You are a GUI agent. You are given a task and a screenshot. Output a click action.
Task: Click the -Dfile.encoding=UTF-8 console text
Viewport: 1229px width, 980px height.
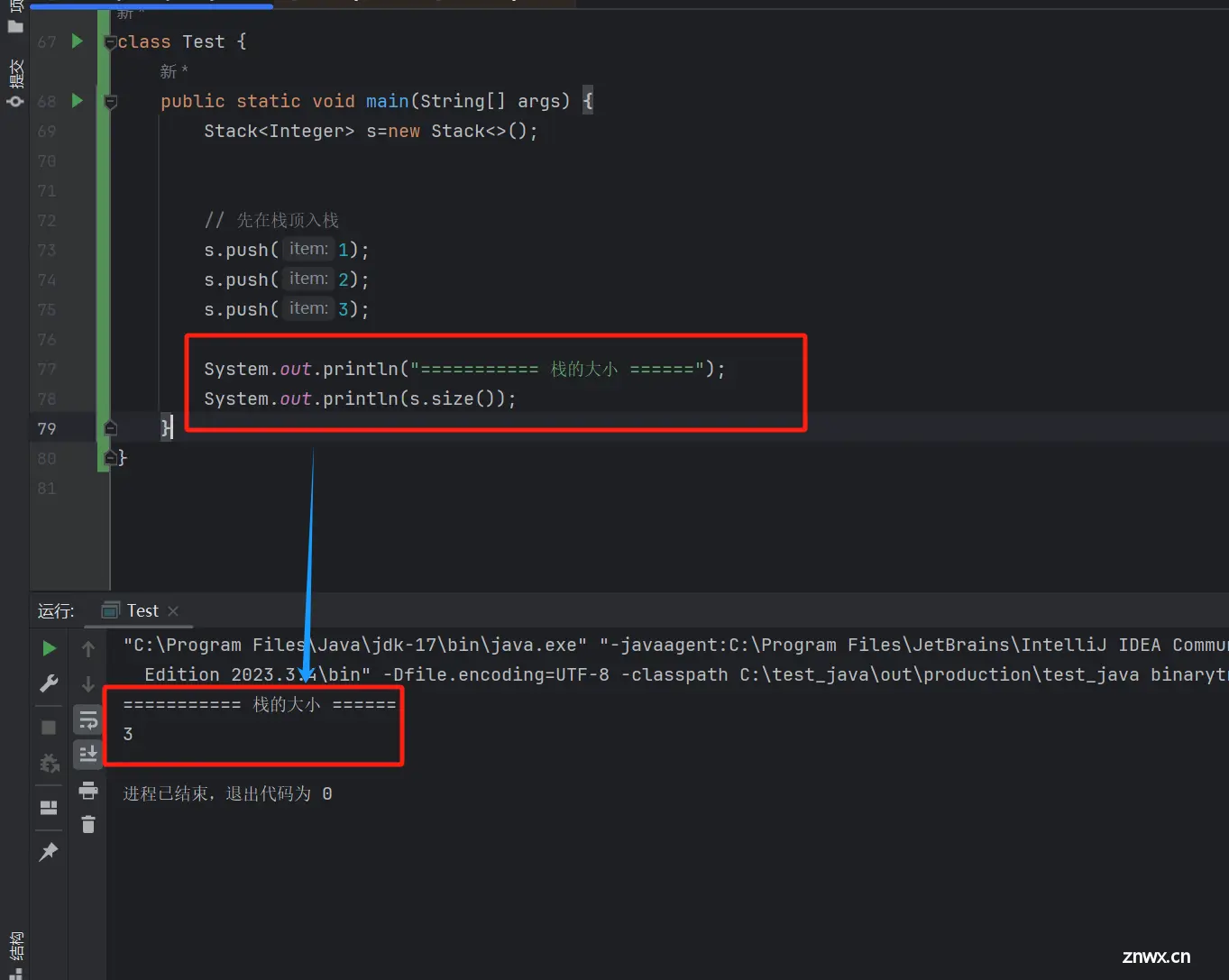coord(497,674)
